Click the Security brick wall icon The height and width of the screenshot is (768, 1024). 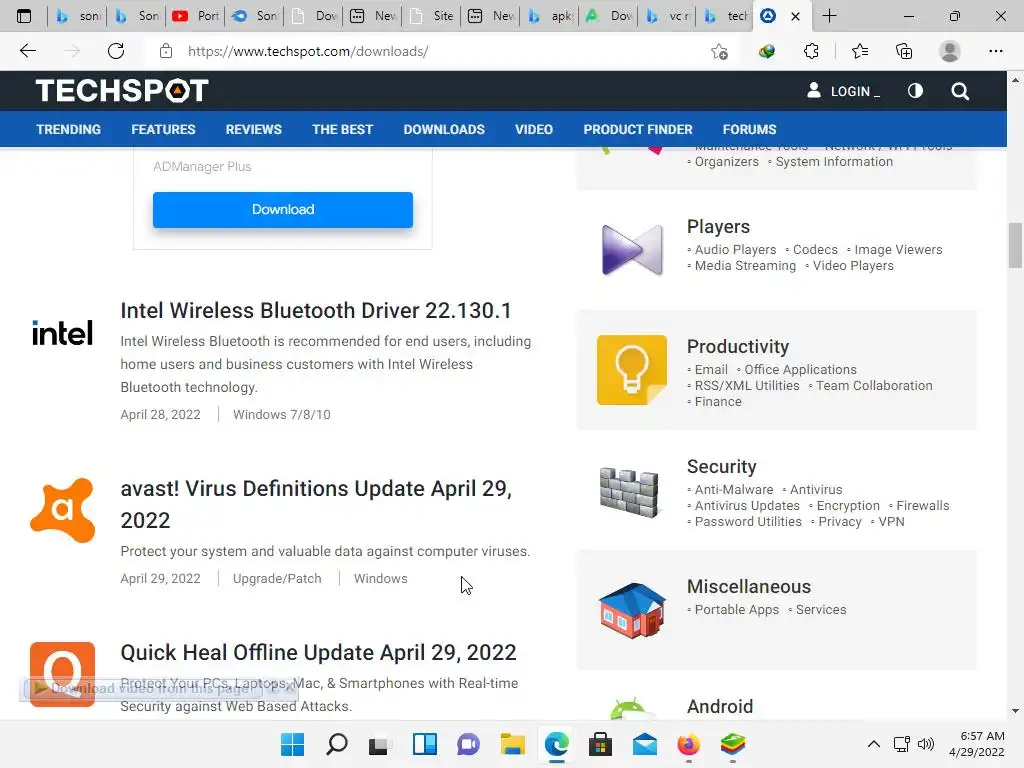coord(630,492)
